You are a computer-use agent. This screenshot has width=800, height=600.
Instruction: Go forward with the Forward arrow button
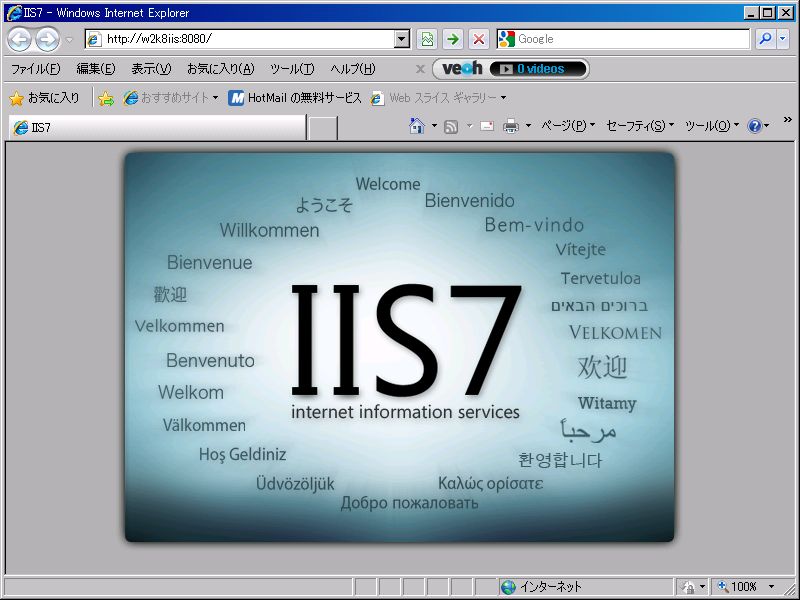click(x=48, y=39)
